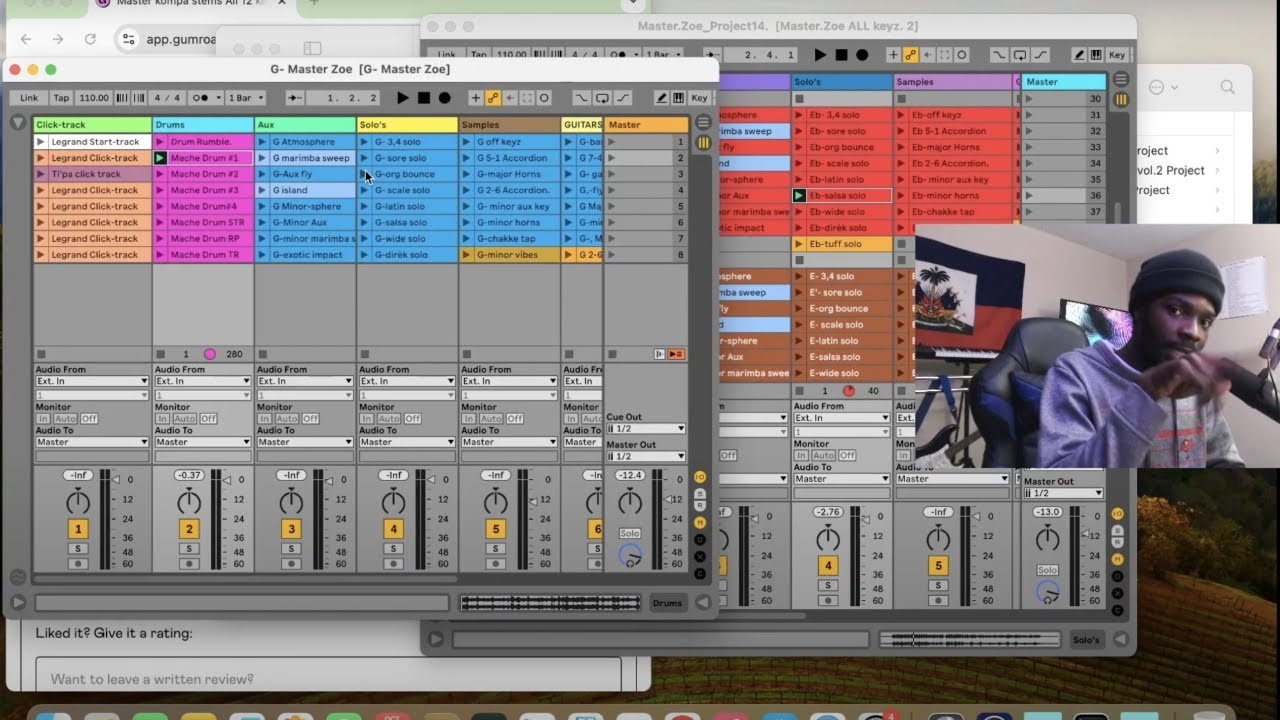Click the Drums label in bottom status bar

(667, 603)
